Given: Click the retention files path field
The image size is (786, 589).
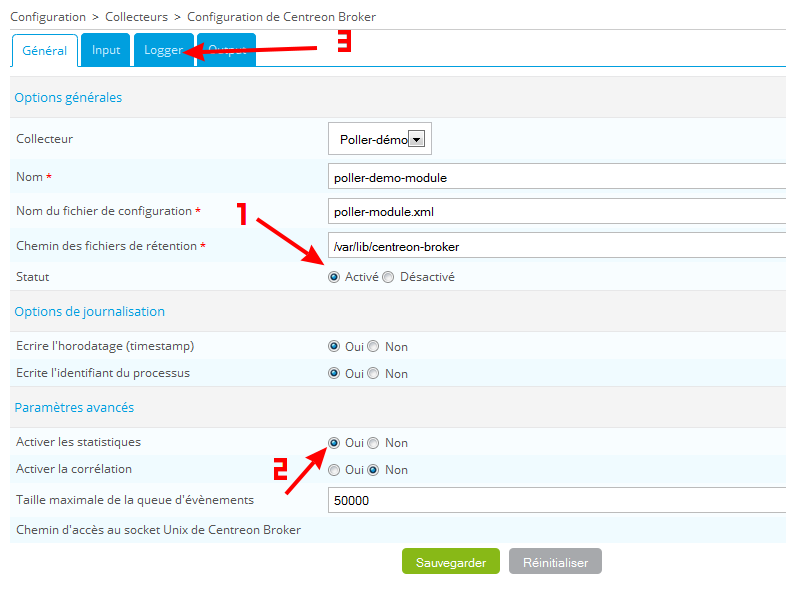Looking at the screenshot, I should pos(556,247).
